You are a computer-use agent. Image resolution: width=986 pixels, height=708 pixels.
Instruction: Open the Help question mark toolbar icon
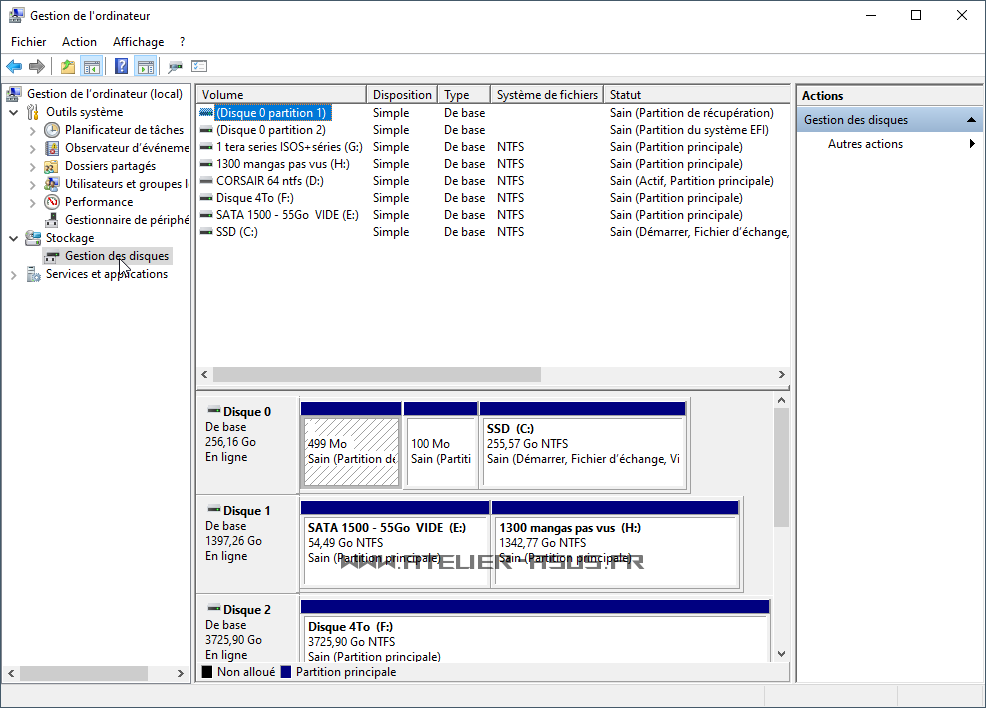coord(121,66)
